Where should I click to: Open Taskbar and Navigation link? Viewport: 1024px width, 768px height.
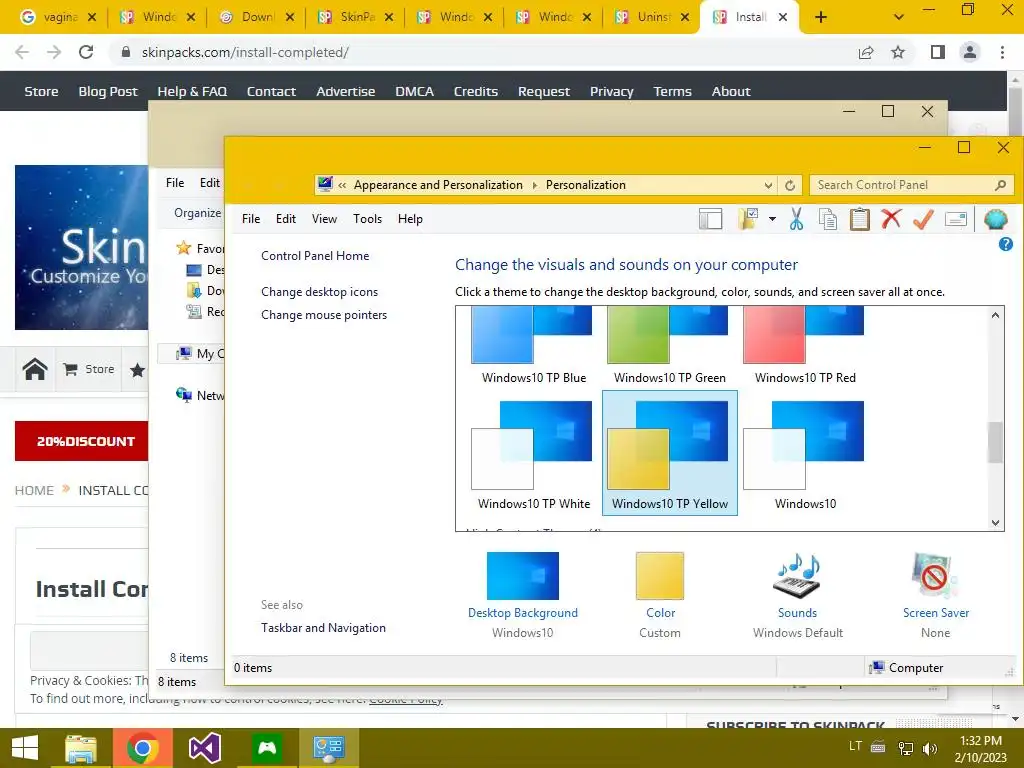(323, 628)
